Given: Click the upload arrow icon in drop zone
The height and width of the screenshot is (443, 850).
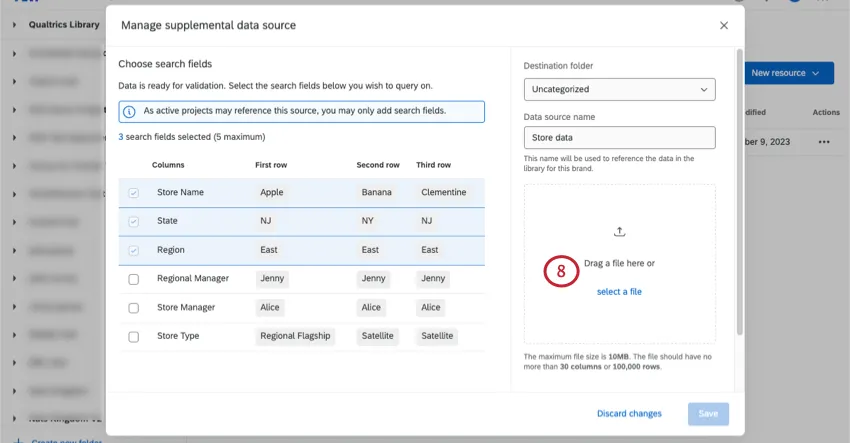Looking at the screenshot, I should click(x=619, y=231).
